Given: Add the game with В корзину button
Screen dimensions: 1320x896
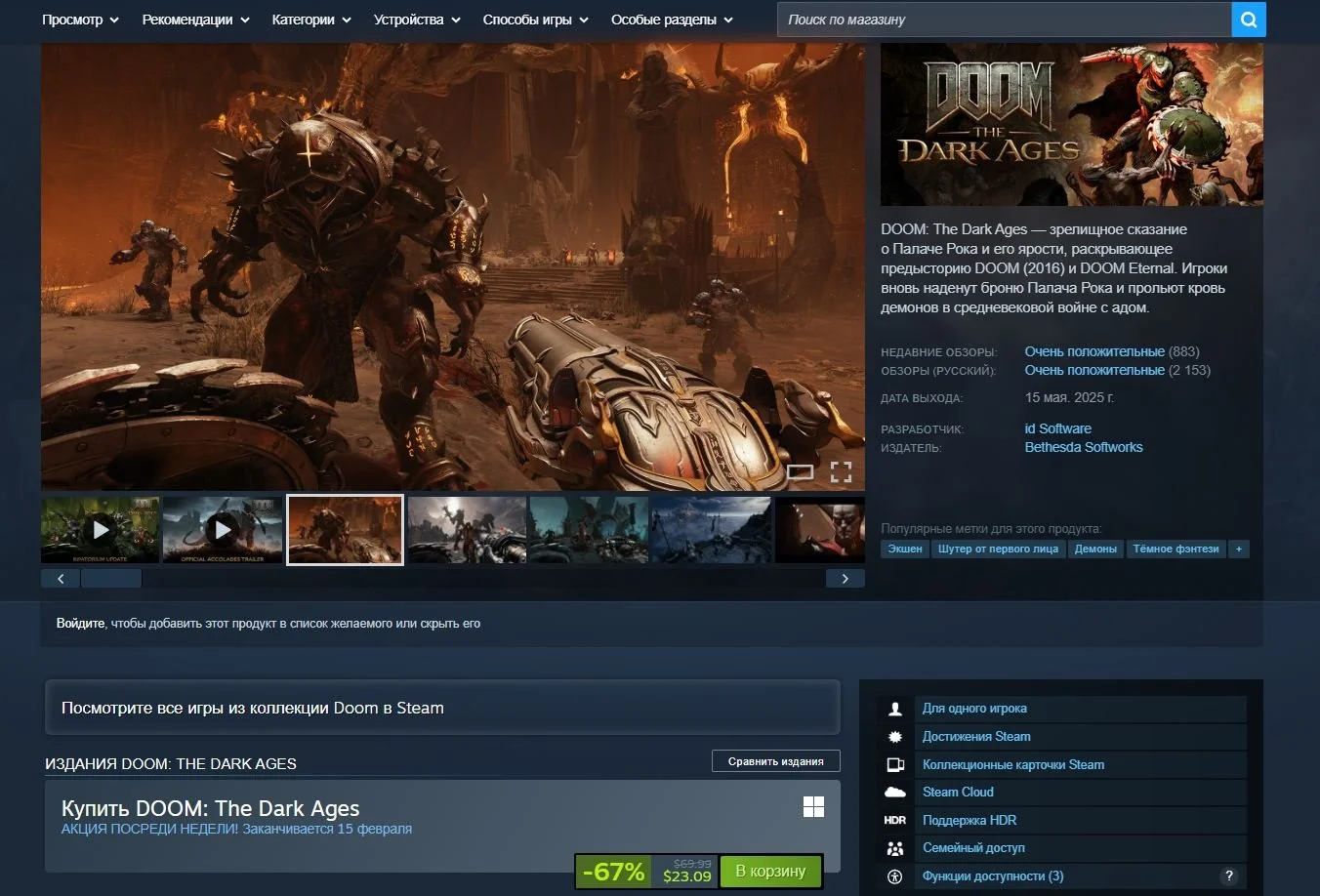Looking at the screenshot, I should (770, 871).
